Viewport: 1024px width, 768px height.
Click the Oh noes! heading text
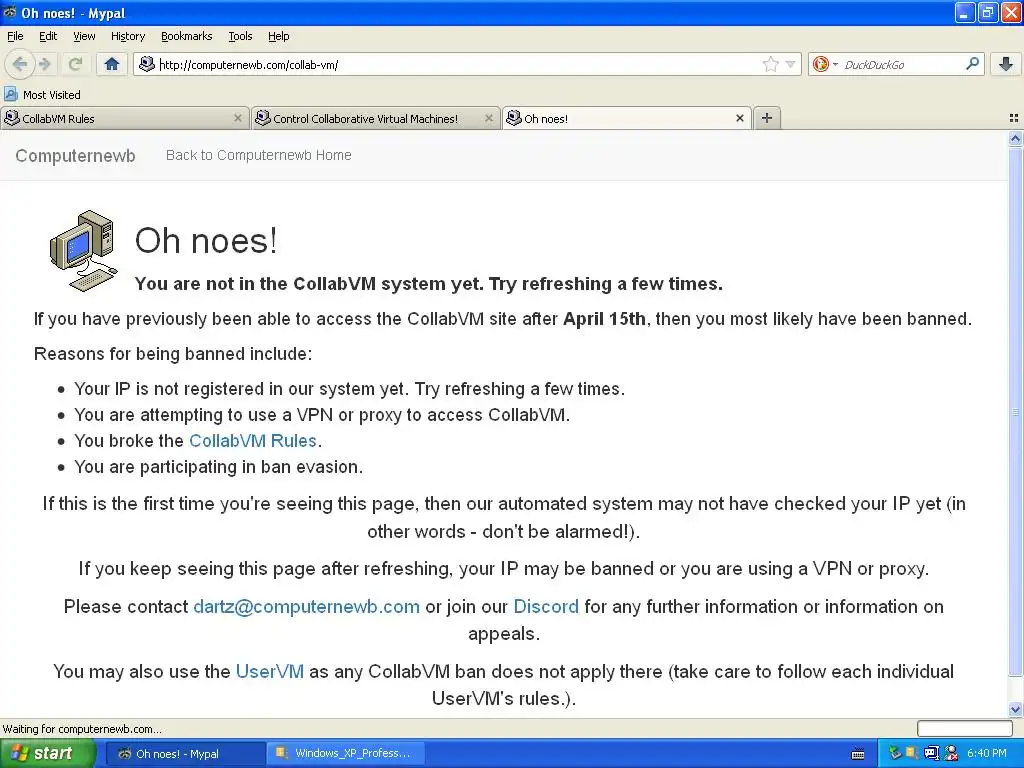206,240
